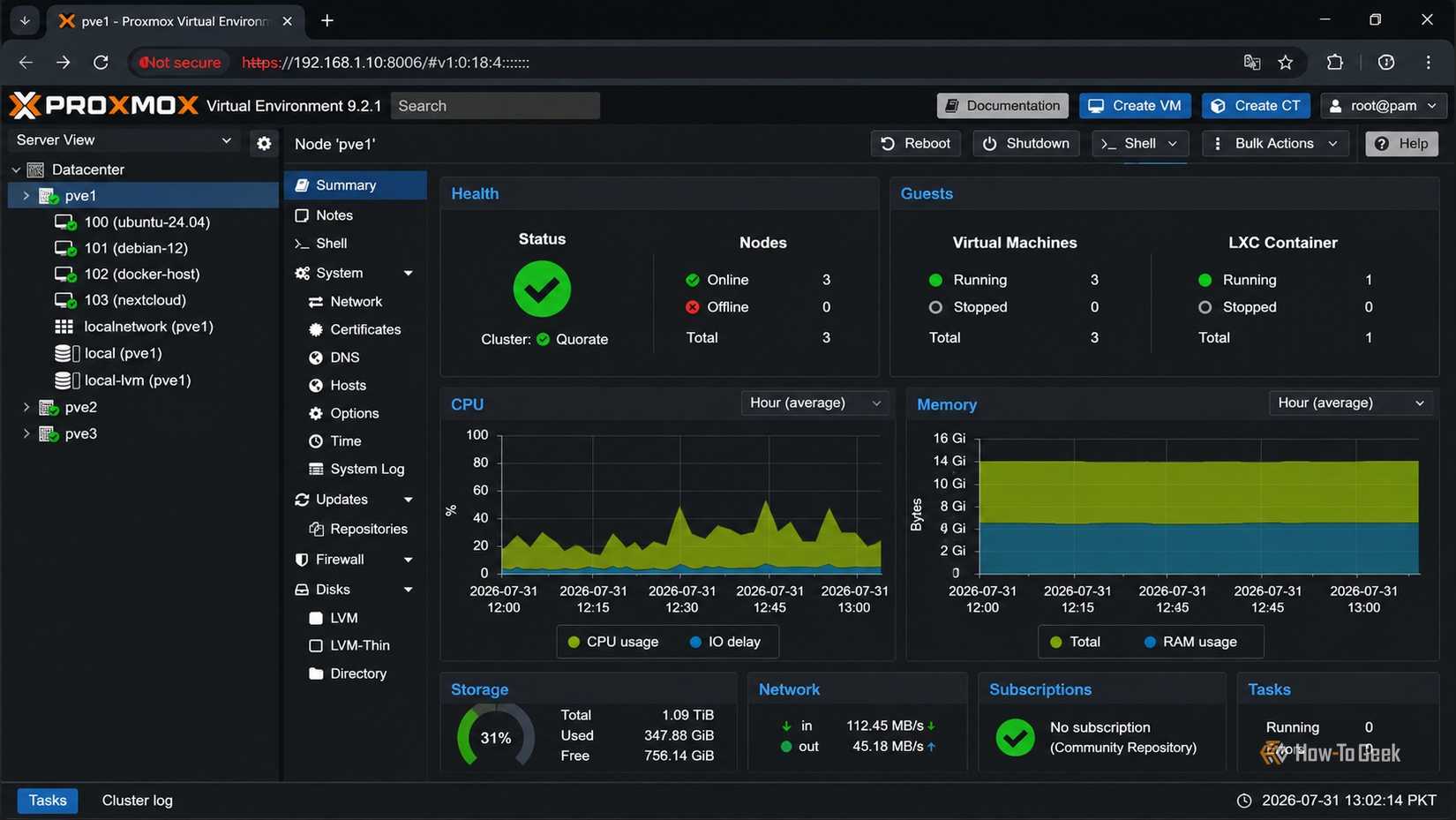This screenshot has height=820, width=1456.
Task: Collapse the Updates submenu arrow
Action: (408, 500)
